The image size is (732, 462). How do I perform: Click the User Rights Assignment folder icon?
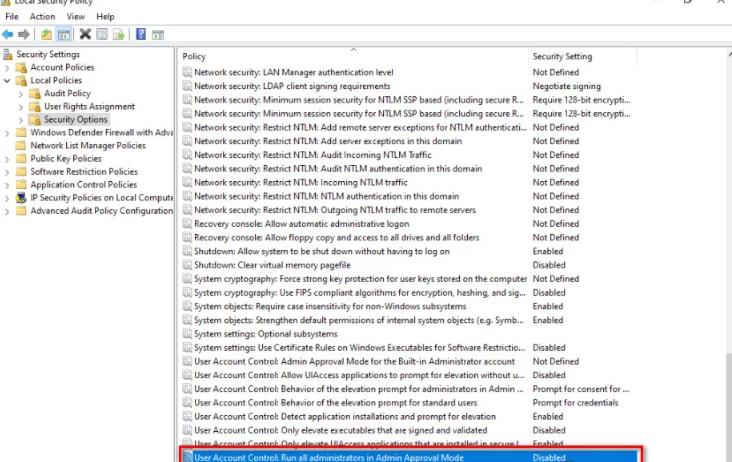click(35, 106)
